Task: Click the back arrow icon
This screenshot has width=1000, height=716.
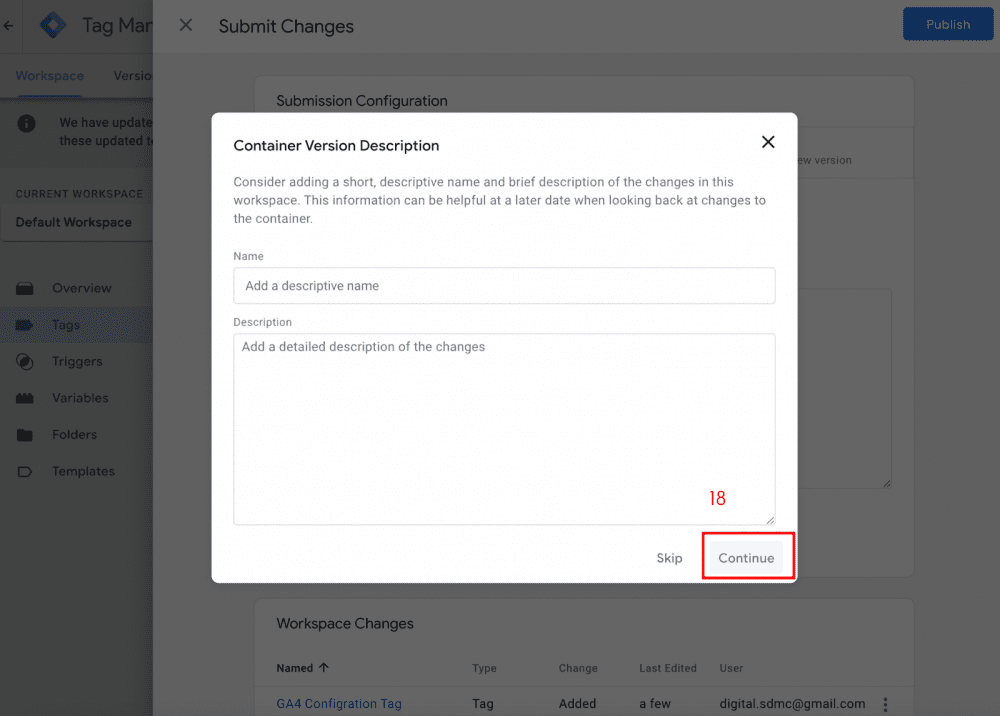Action: [x=9, y=26]
